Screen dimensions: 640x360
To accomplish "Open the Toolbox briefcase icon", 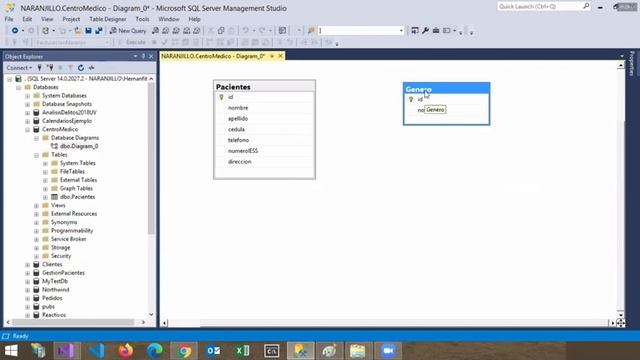I will pyautogui.click(x=436, y=31).
